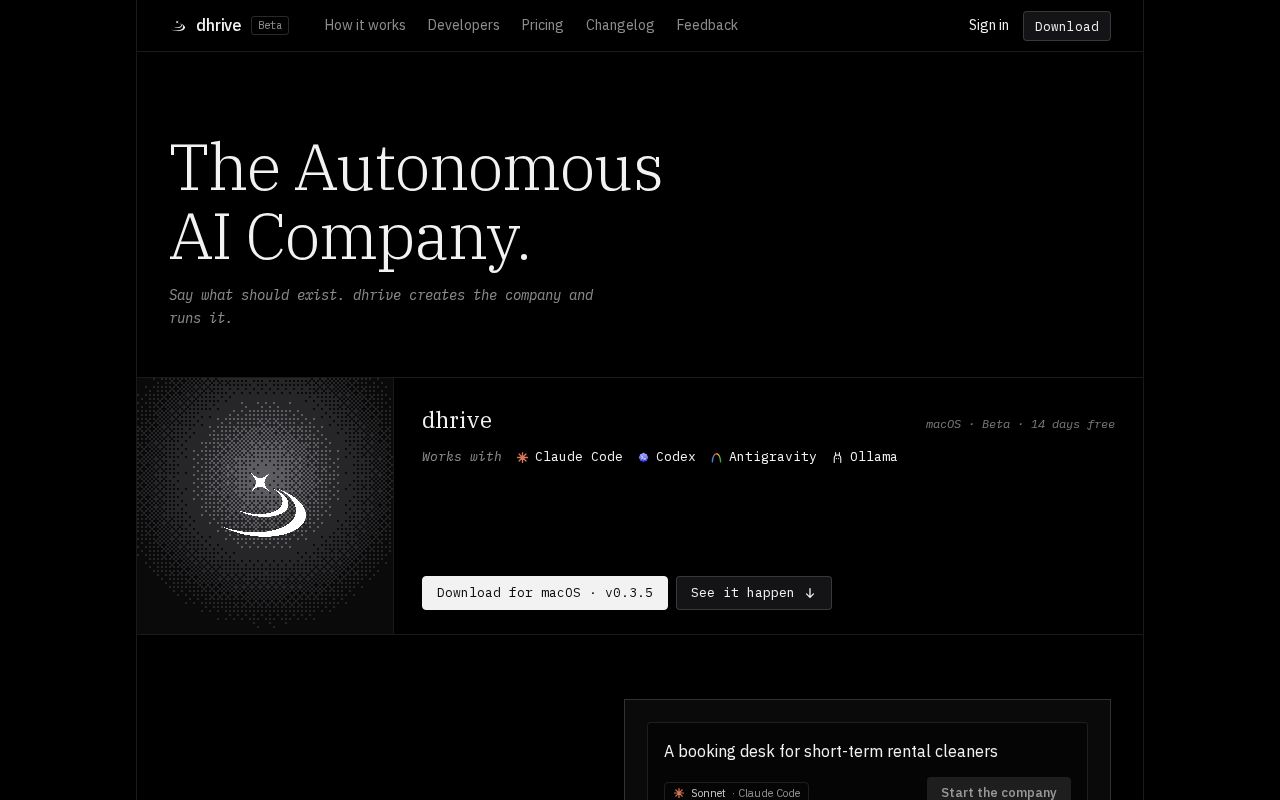
Task: Click the dhrive product title heading
Action: 457,420
